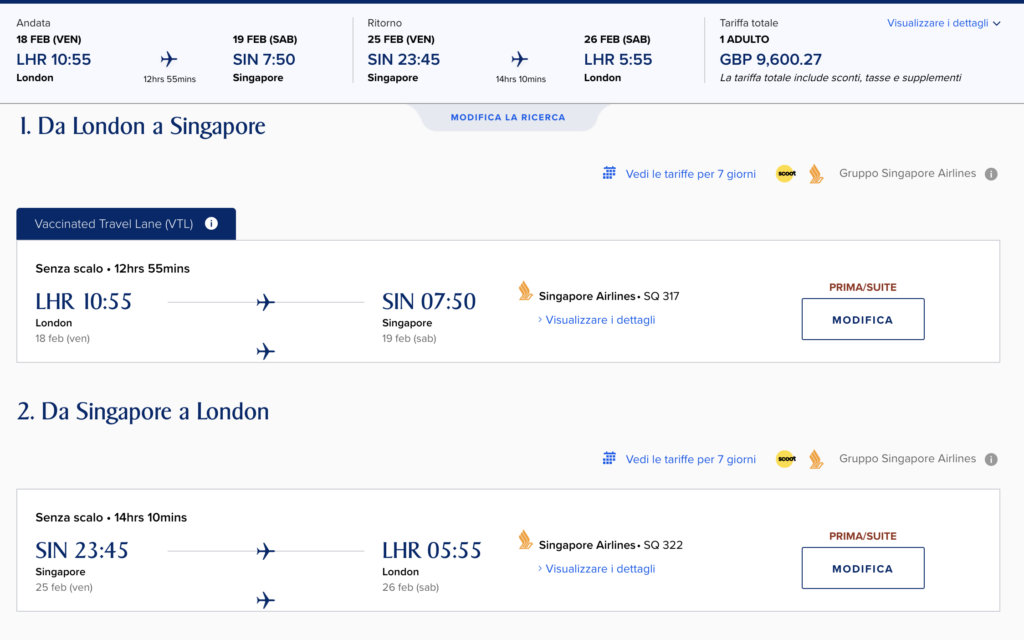Click the Scoot logo in outbound section
Image resolution: width=1024 pixels, height=640 pixels.
coord(786,174)
